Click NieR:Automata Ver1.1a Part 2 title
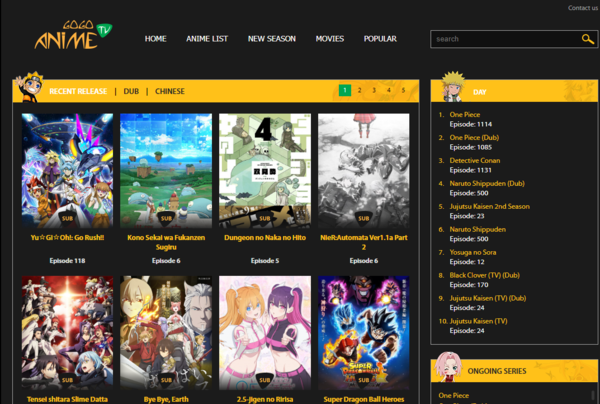Image resolution: width=600 pixels, height=404 pixels. (364, 242)
